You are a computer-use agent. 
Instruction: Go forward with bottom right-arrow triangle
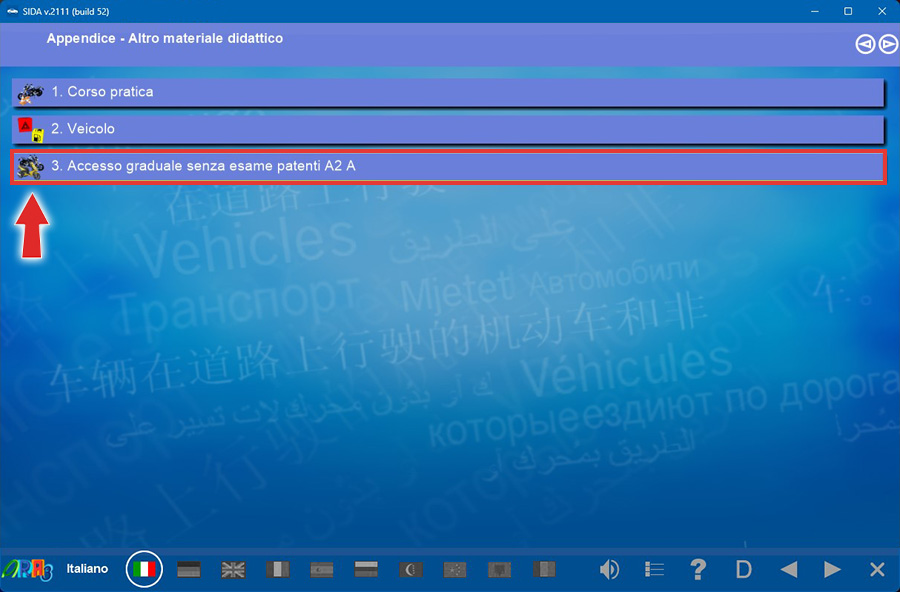832,569
